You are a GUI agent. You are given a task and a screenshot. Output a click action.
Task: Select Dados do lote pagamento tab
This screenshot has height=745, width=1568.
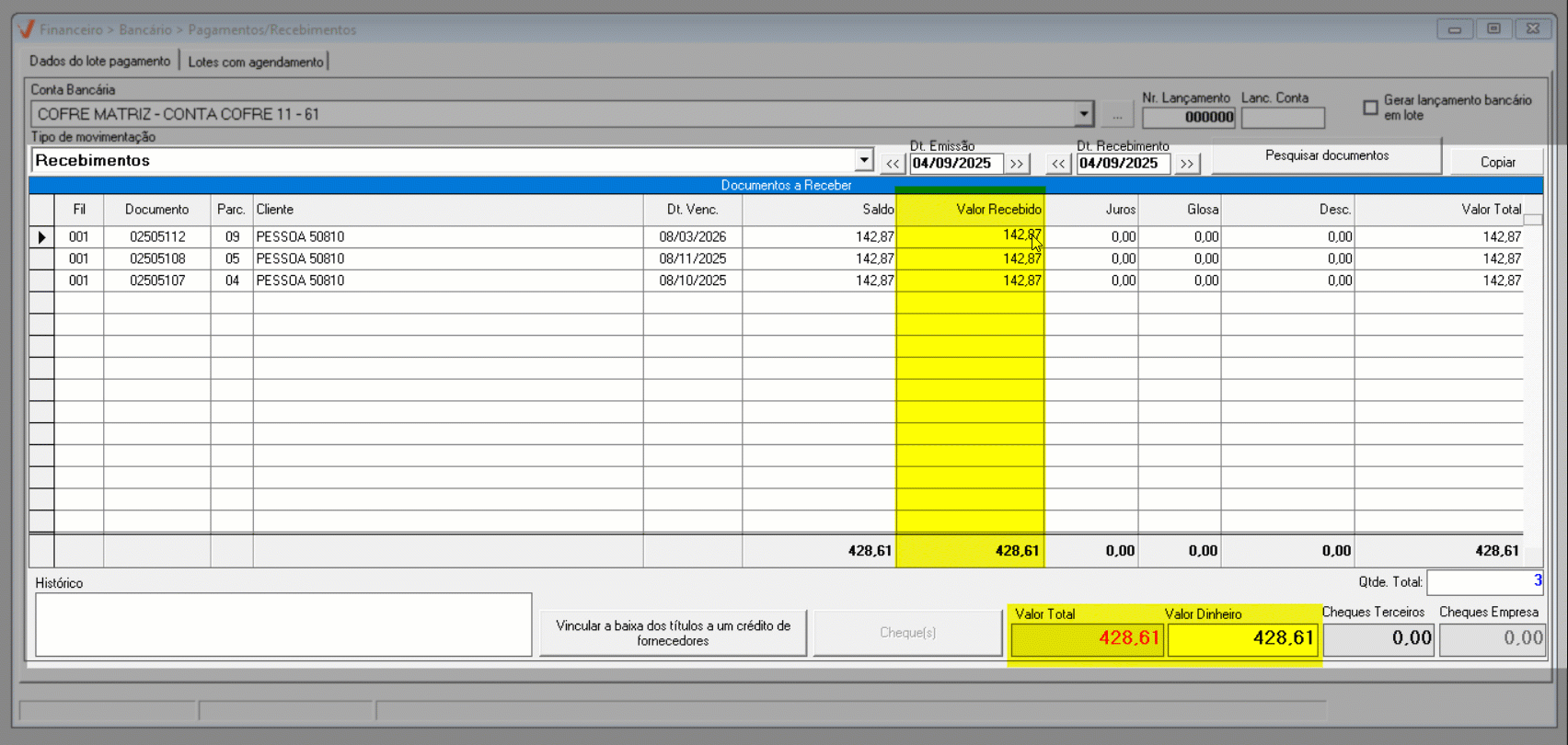(x=100, y=61)
